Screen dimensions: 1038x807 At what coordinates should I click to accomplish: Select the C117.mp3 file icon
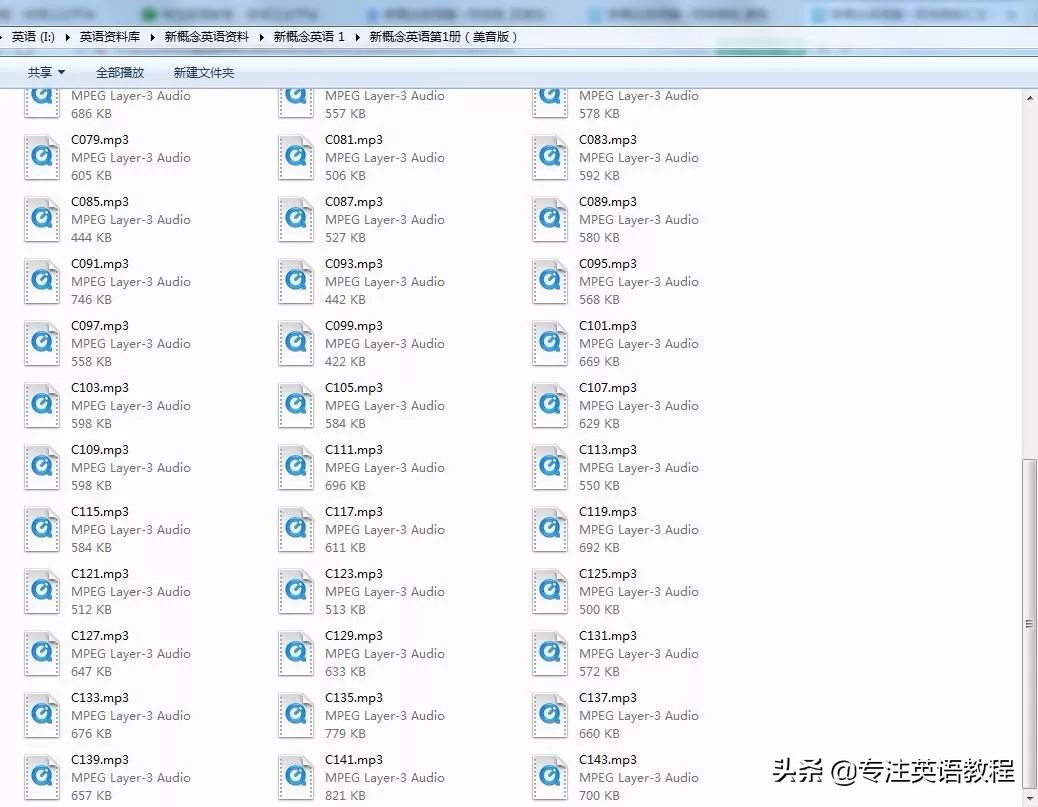pyautogui.click(x=295, y=530)
